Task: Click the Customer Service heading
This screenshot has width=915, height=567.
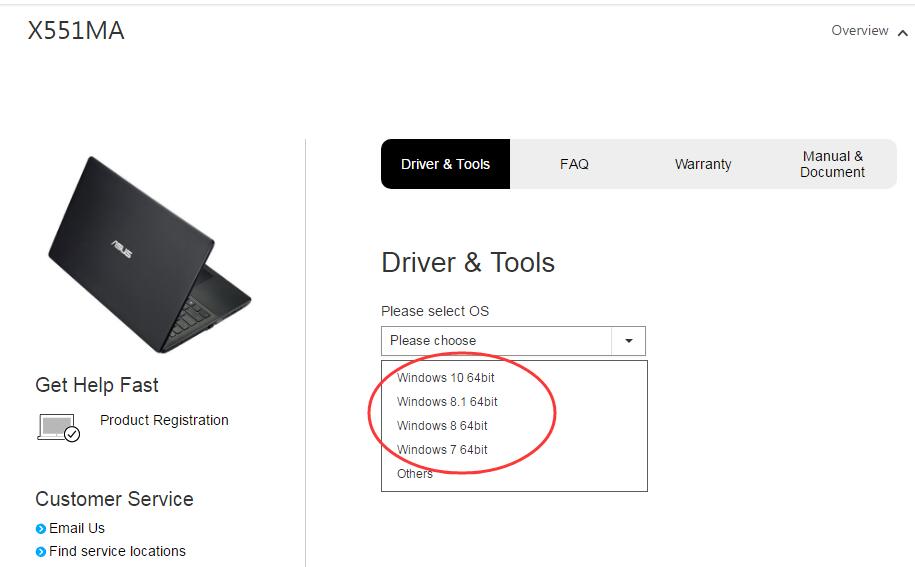Action: [x=114, y=499]
